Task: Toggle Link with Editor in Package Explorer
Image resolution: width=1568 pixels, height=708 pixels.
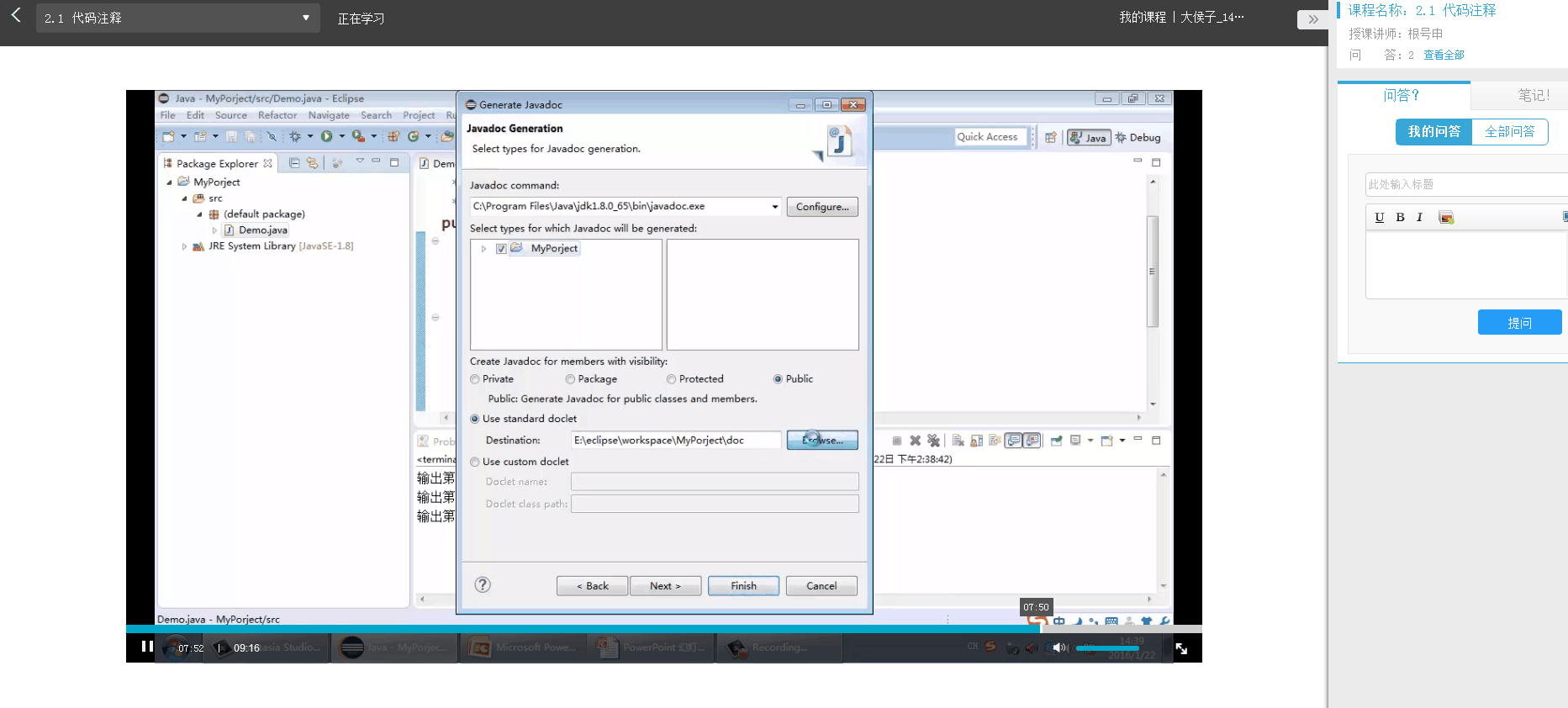Action: (313, 163)
